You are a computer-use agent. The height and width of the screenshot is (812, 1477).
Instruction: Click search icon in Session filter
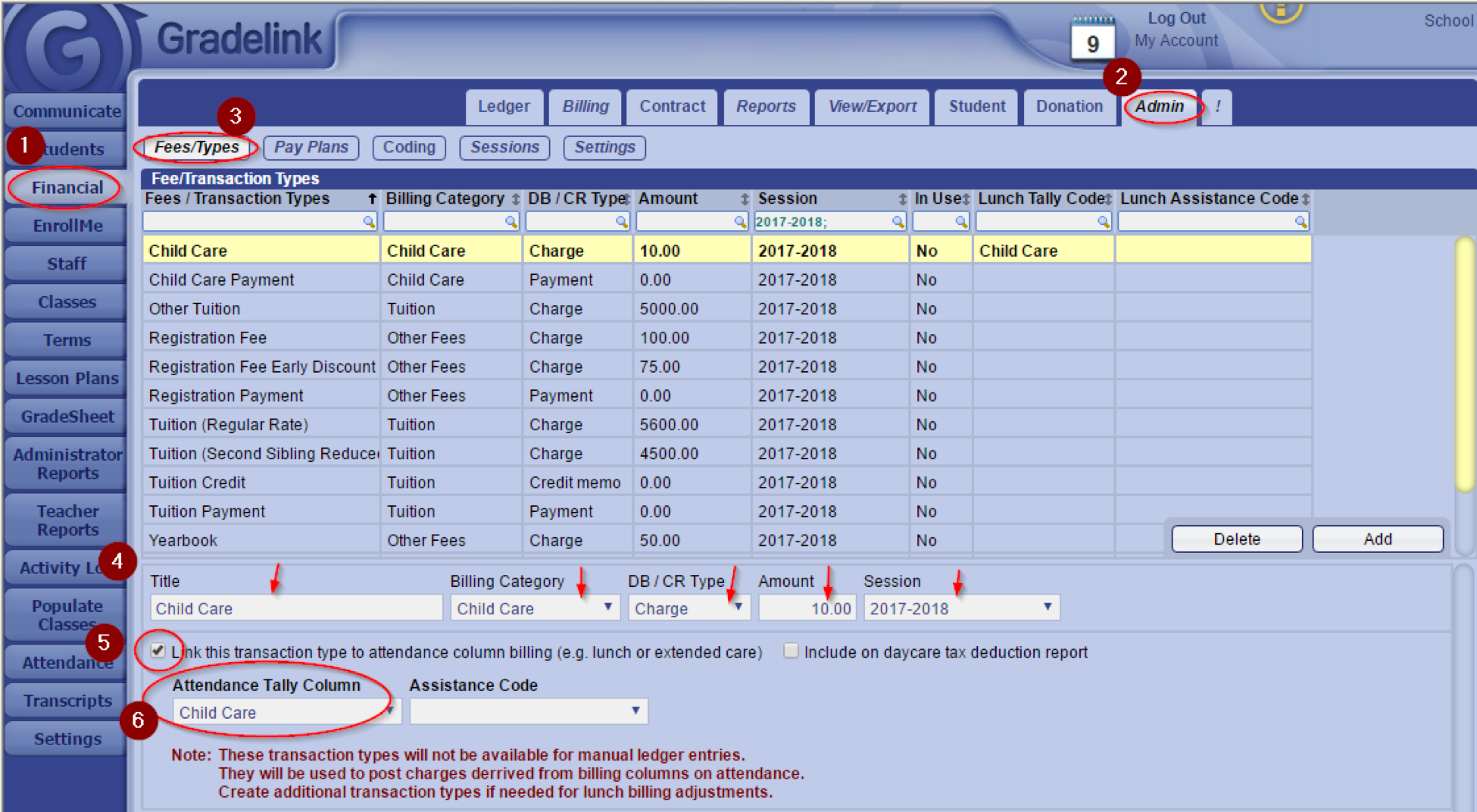898,222
